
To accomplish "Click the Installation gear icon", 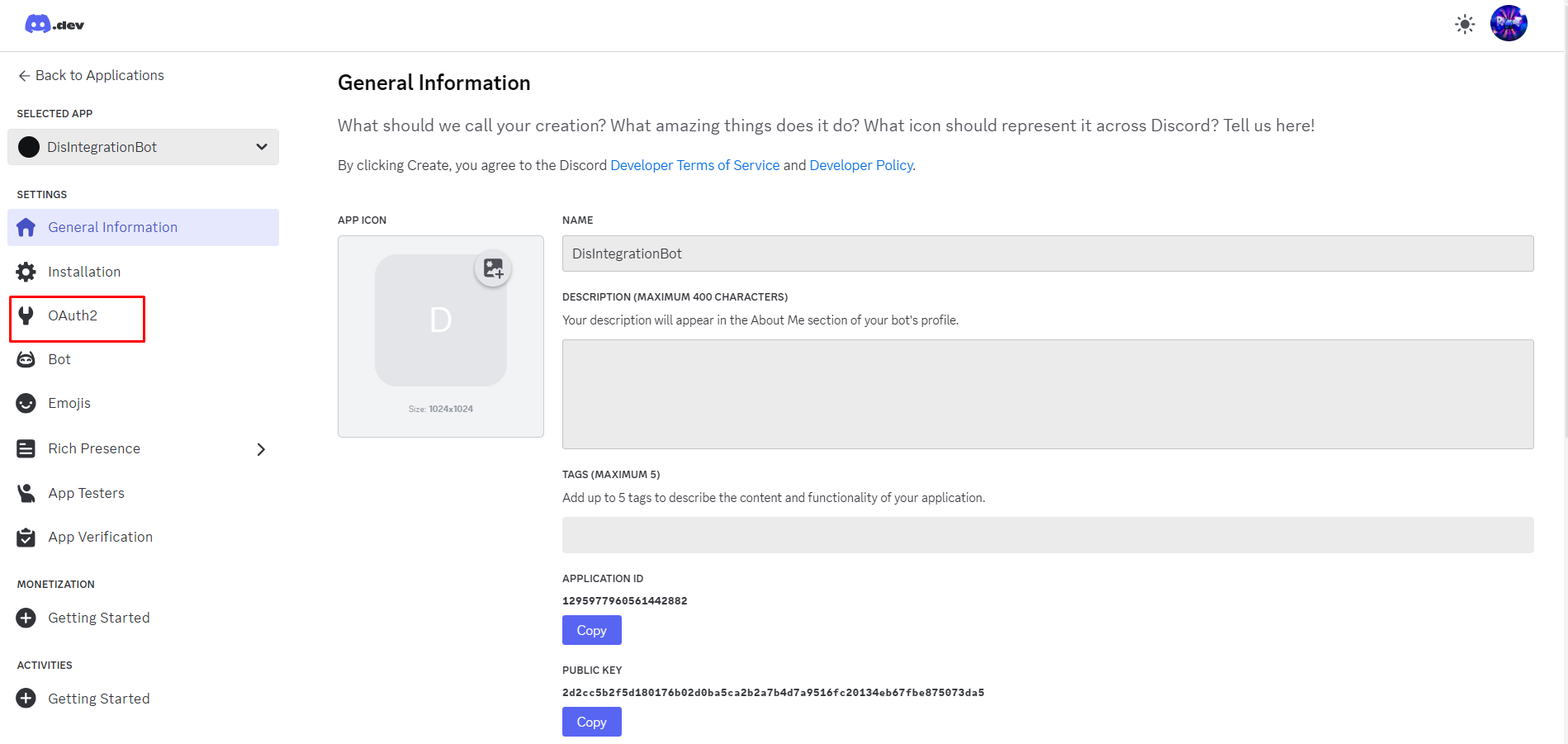I will click(x=26, y=272).
